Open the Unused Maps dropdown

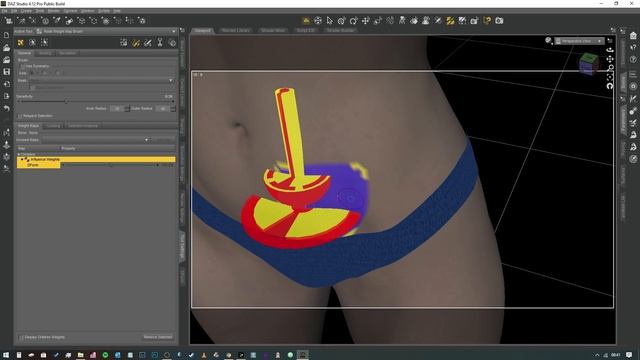point(95,140)
